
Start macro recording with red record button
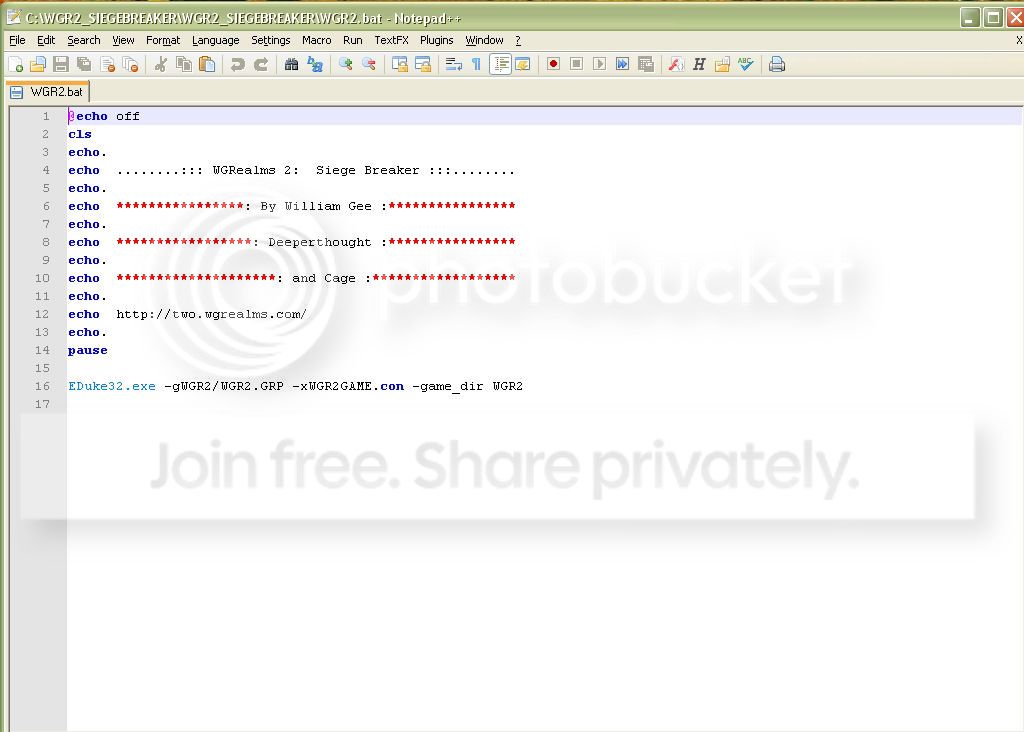click(553, 64)
